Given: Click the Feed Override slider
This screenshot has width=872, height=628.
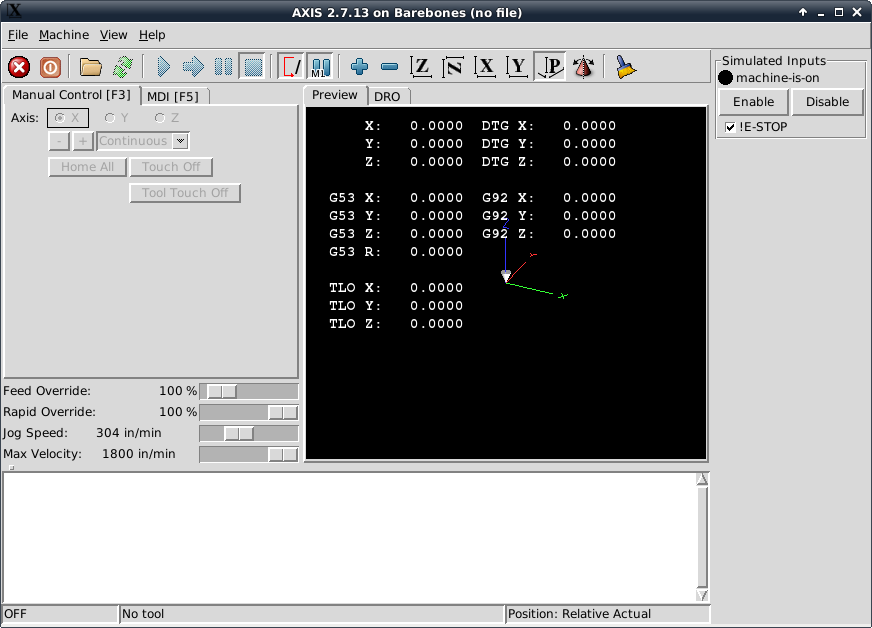Looking at the screenshot, I should (x=249, y=391).
